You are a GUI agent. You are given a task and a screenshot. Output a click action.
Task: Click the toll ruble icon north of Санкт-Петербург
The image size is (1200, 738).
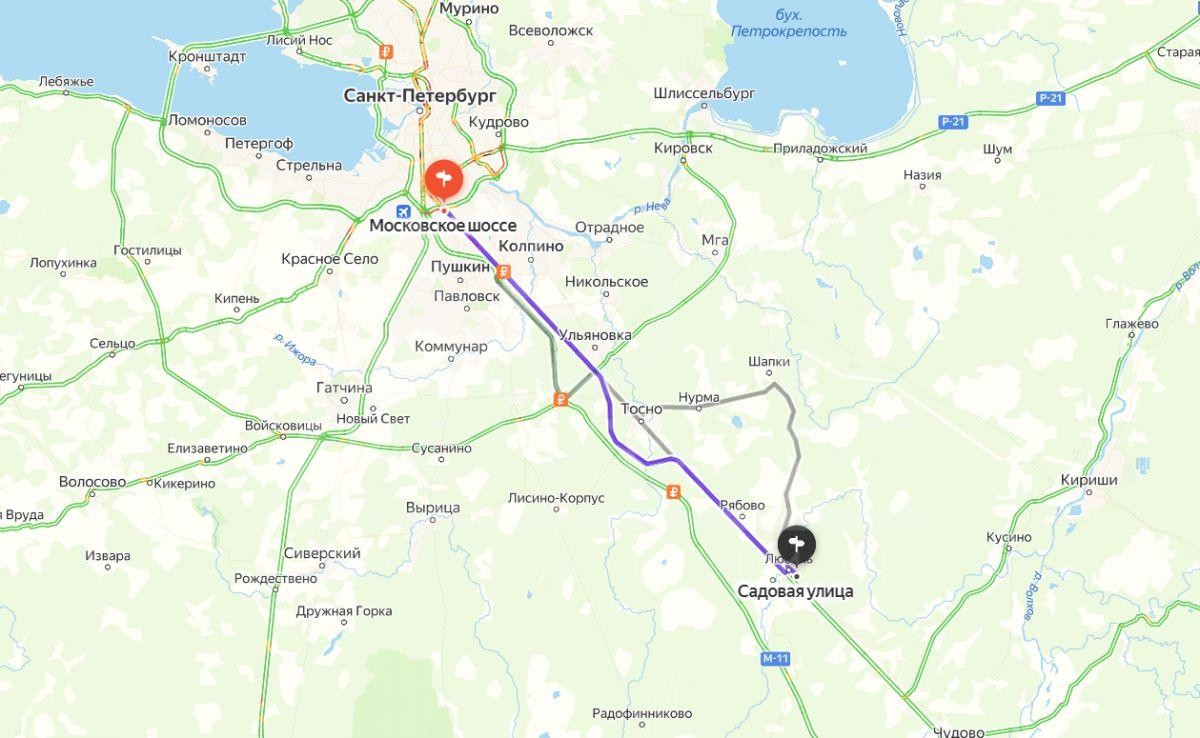[x=387, y=52]
